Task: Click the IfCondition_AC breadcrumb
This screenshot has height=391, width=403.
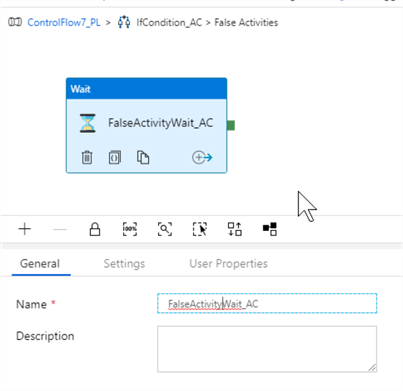Action: (x=169, y=22)
